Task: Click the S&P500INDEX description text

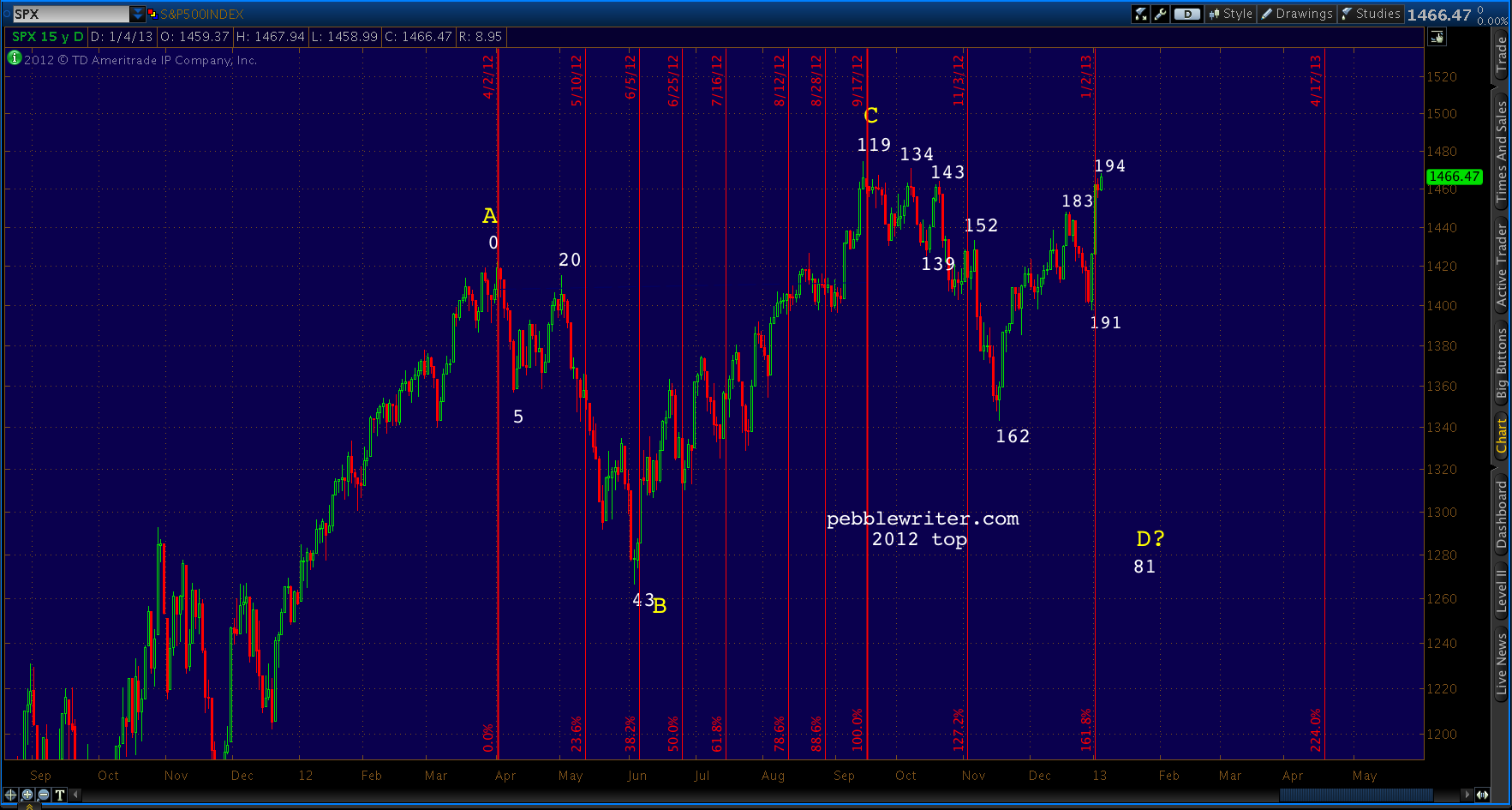Action: pyautogui.click(x=202, y=14)
